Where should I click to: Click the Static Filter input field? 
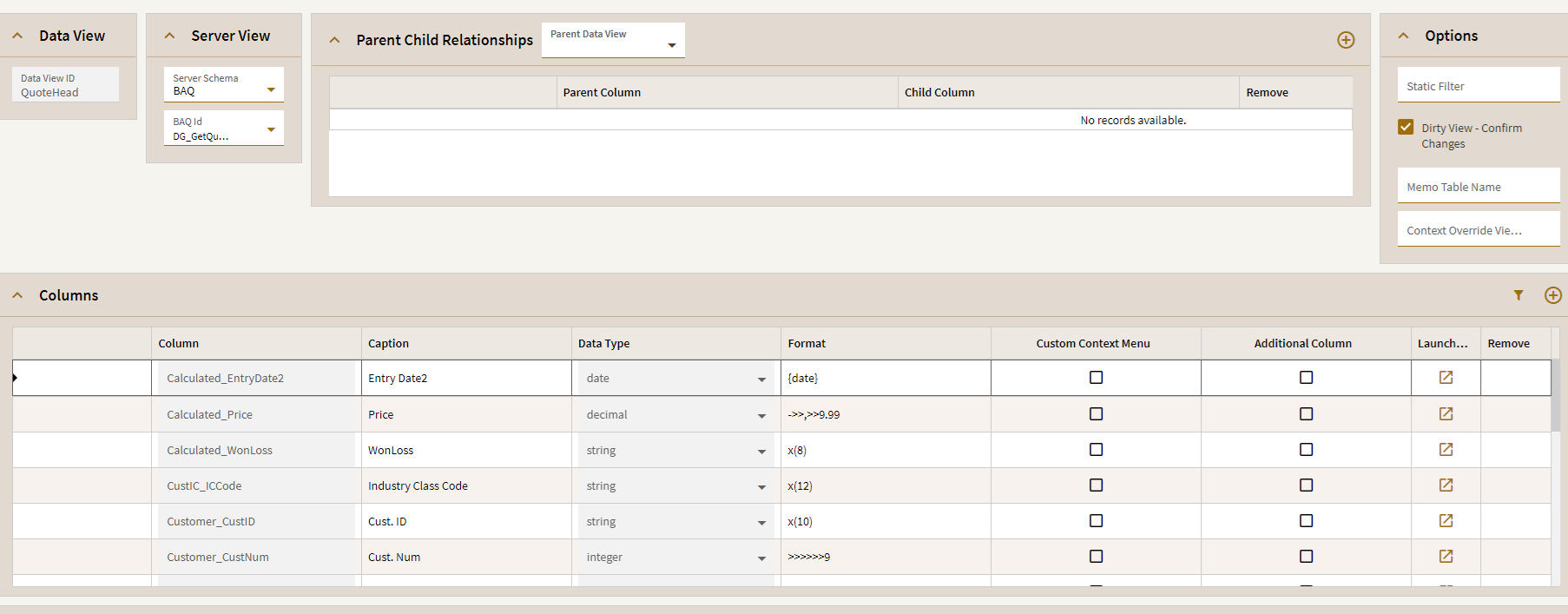point(1478,86)
